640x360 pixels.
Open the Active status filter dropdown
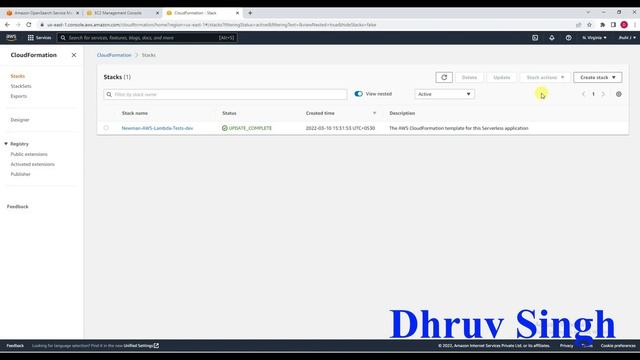coord(444,94)
